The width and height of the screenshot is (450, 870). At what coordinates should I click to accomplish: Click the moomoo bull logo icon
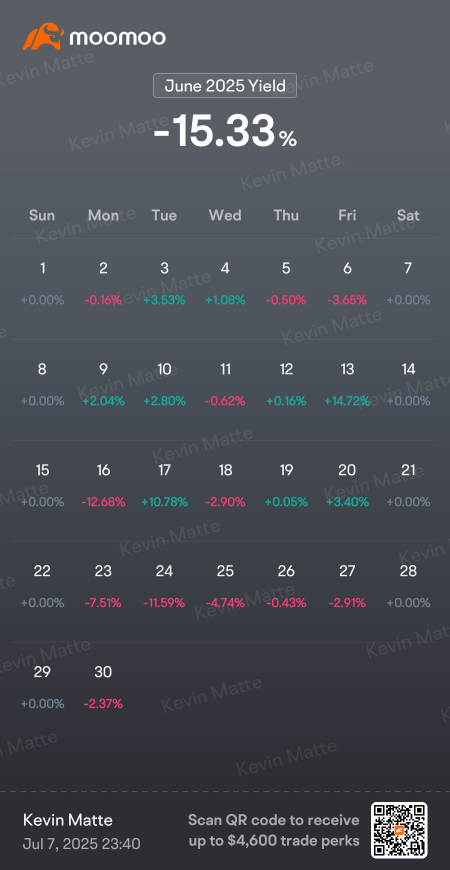43,37
